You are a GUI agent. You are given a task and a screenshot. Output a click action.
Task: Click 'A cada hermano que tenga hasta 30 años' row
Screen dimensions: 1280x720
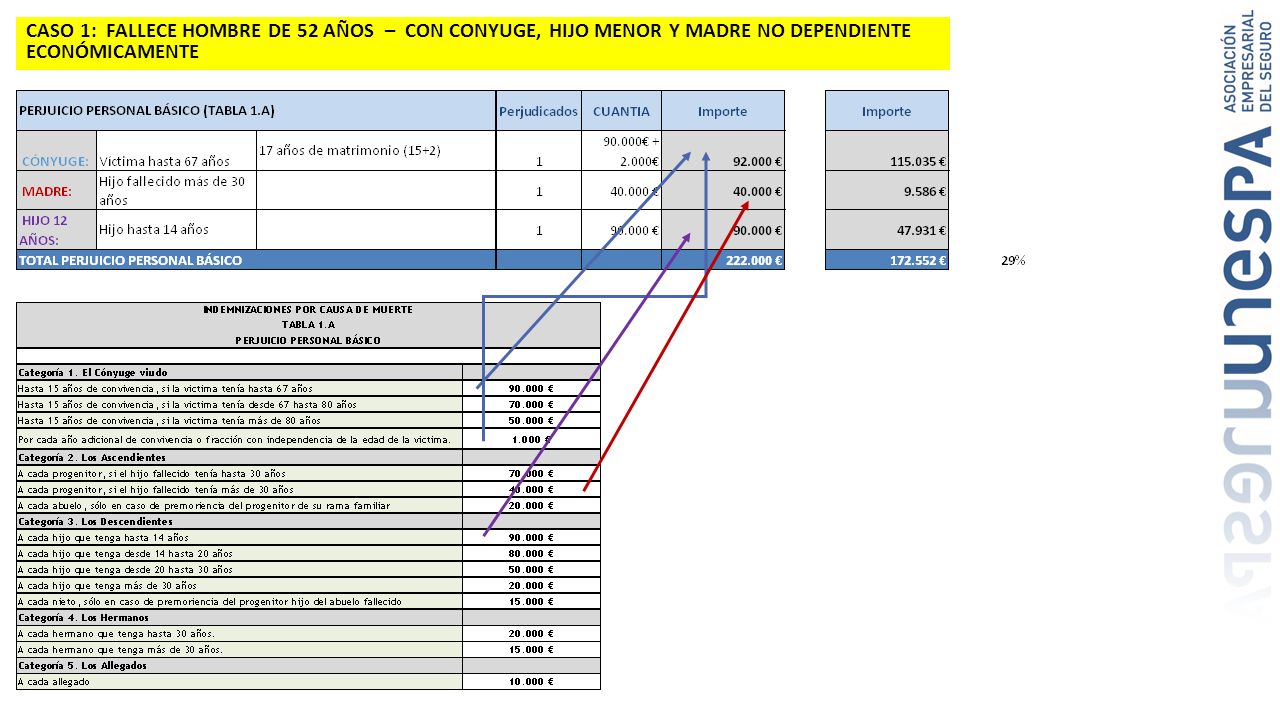pos(308,633)
